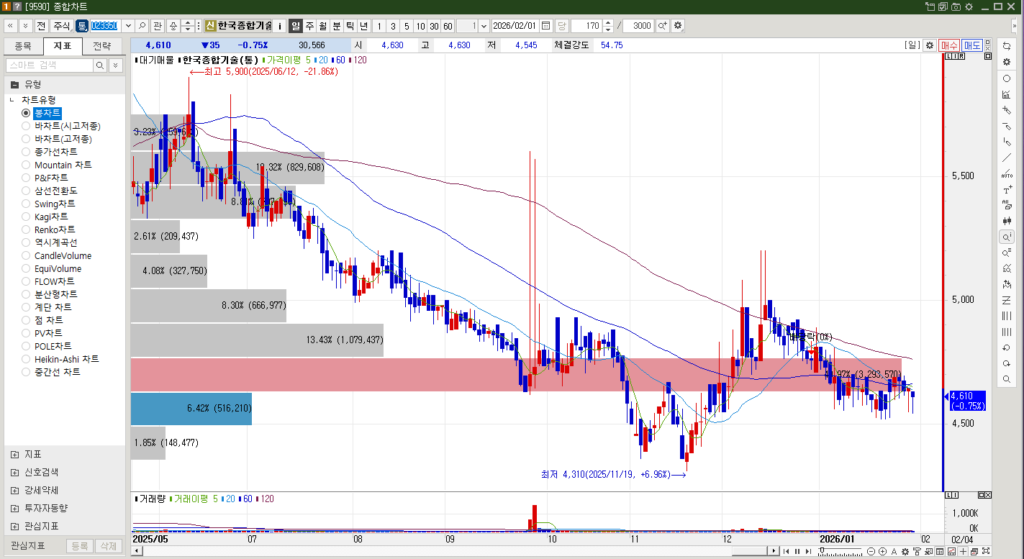The image size is (1024, 559).
Task: Expand the 투자자동향 section
Action: (x=14, y=507)
